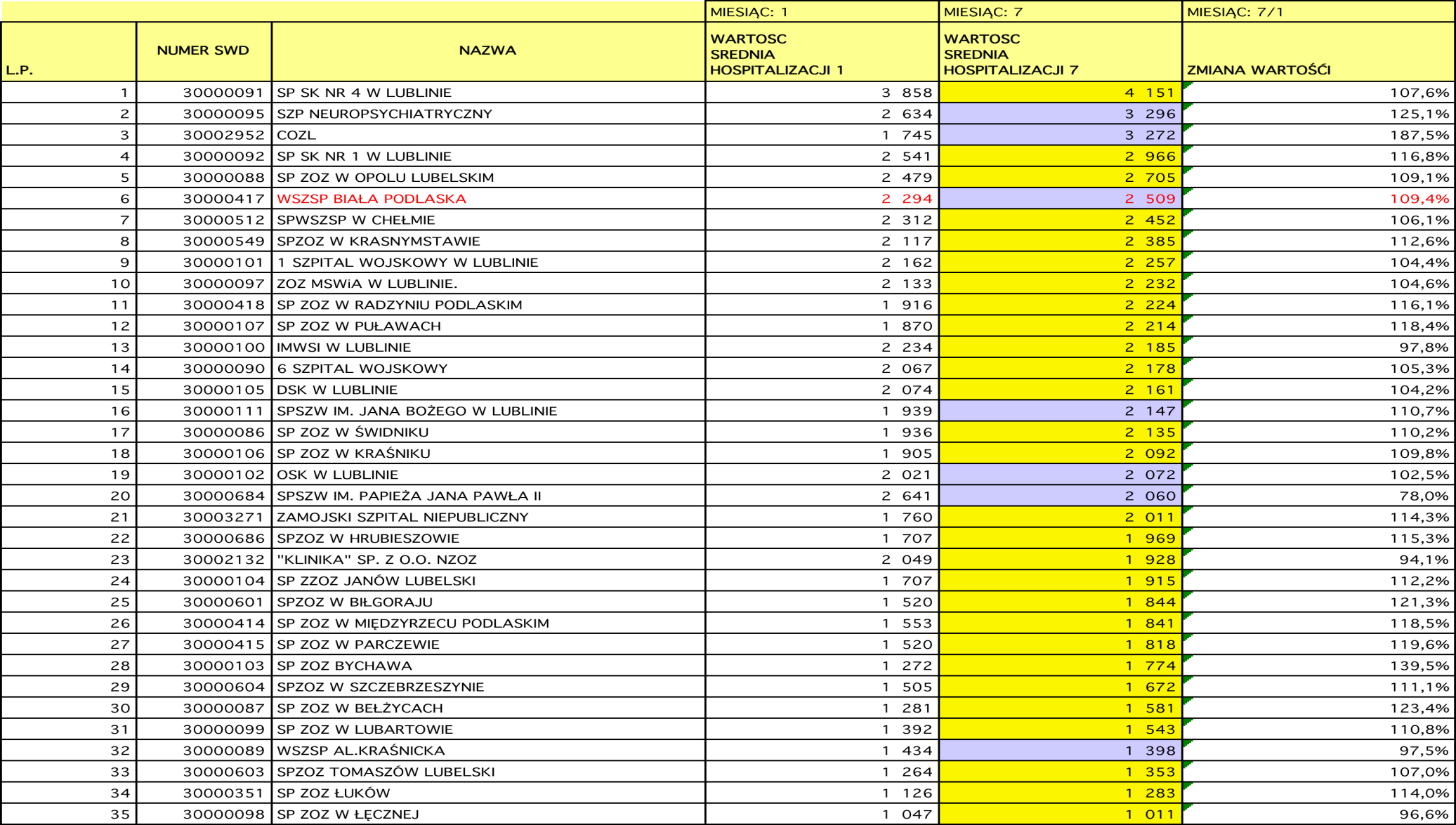
Task: Click month 1 value 2 641
Action: [822, 496]
